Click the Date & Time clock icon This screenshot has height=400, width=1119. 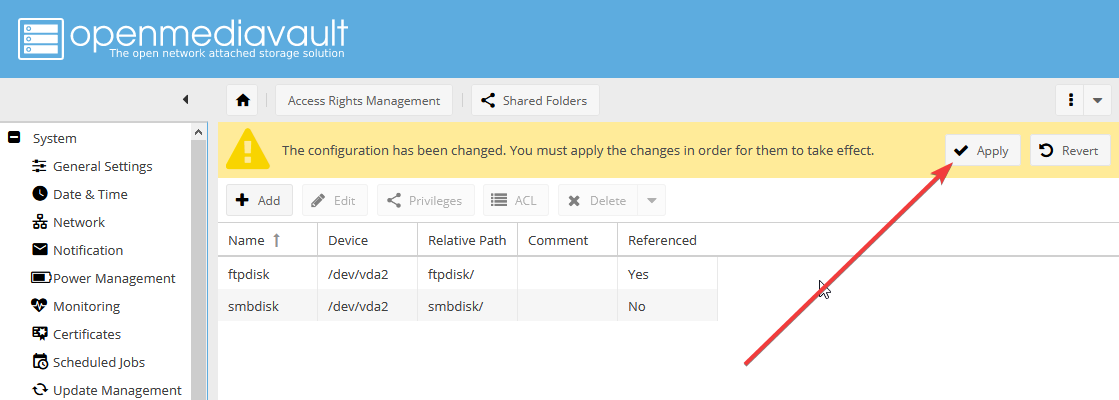point(40,194)
